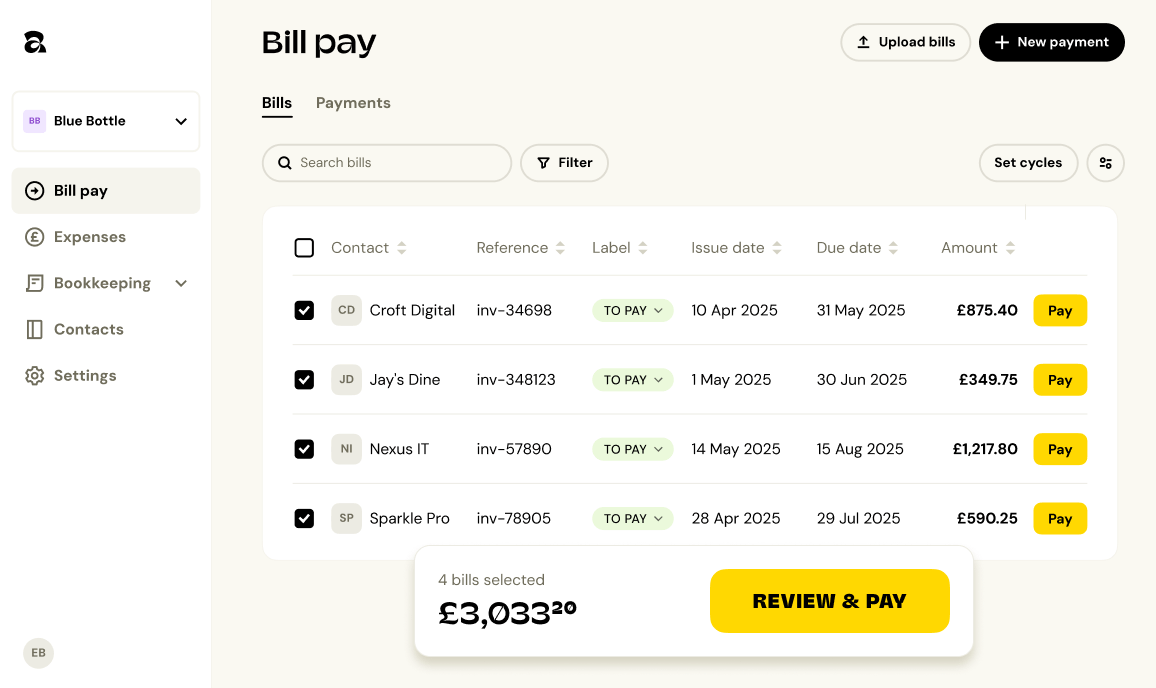
Task: Click the REVIEW & PAY button
Action: point(829,601)
